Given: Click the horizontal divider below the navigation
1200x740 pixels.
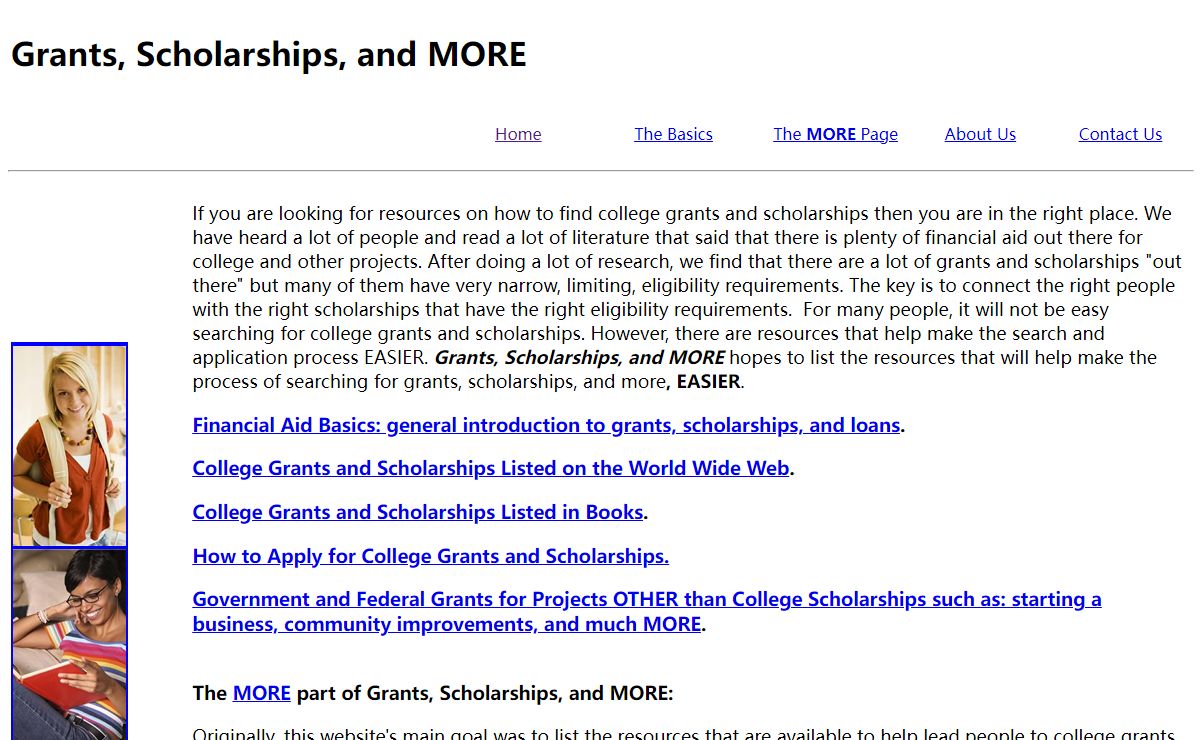Looking at the screenshot, I should [600, 171].
